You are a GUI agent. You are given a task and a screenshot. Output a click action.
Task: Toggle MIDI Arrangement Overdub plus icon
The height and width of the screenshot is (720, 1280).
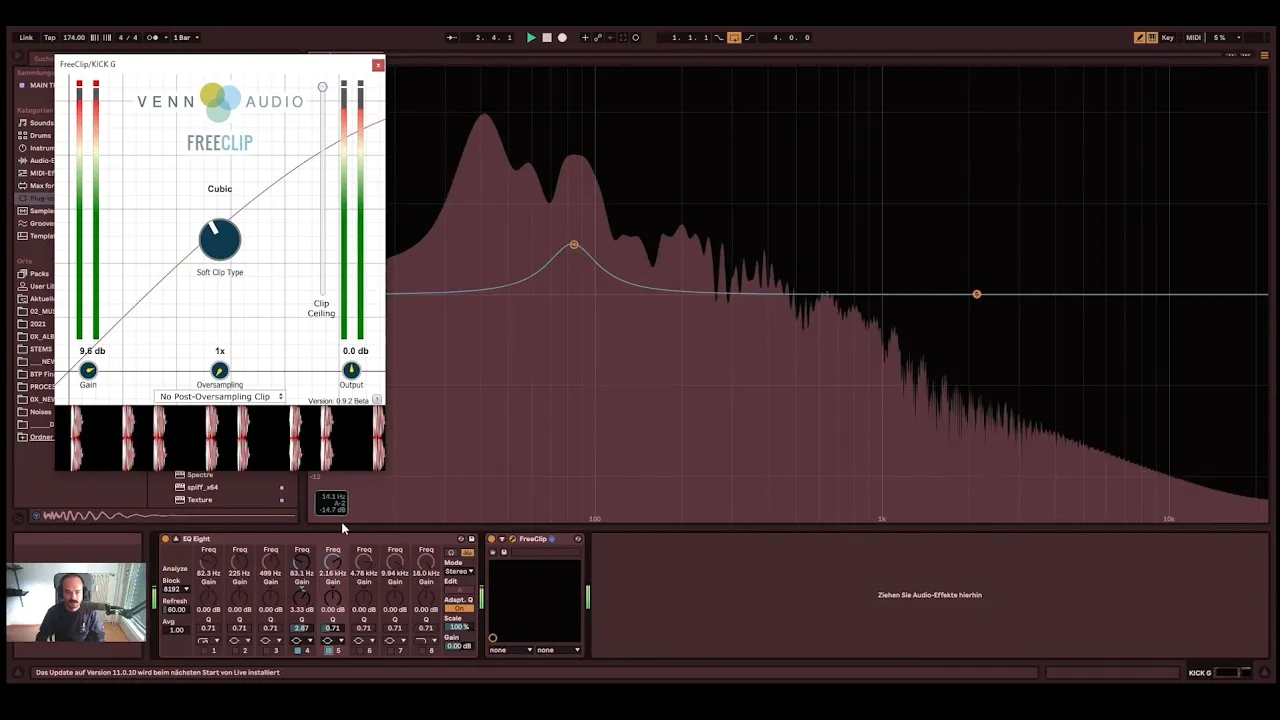(586, 38)
